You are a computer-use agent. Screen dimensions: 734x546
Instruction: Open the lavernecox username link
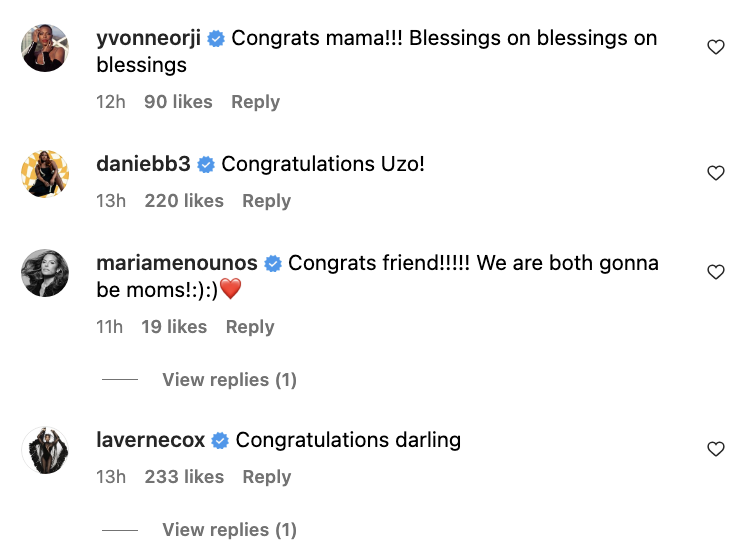pos(151,440)
